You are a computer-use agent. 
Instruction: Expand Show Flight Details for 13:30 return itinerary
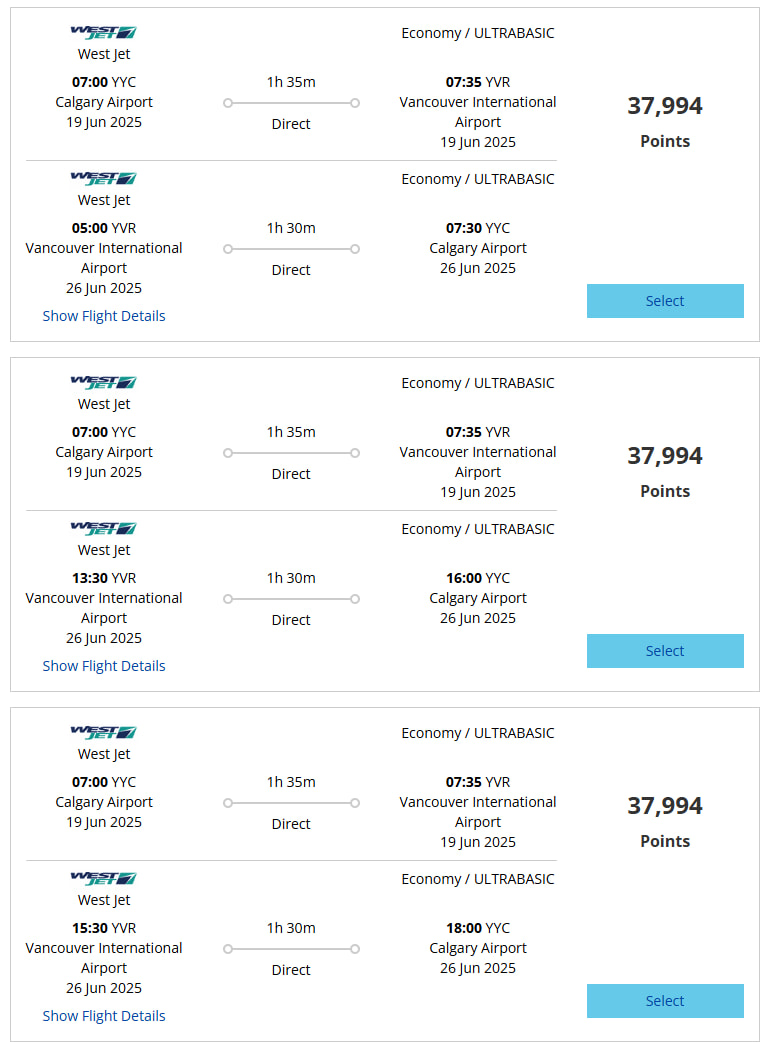point(104,666)
